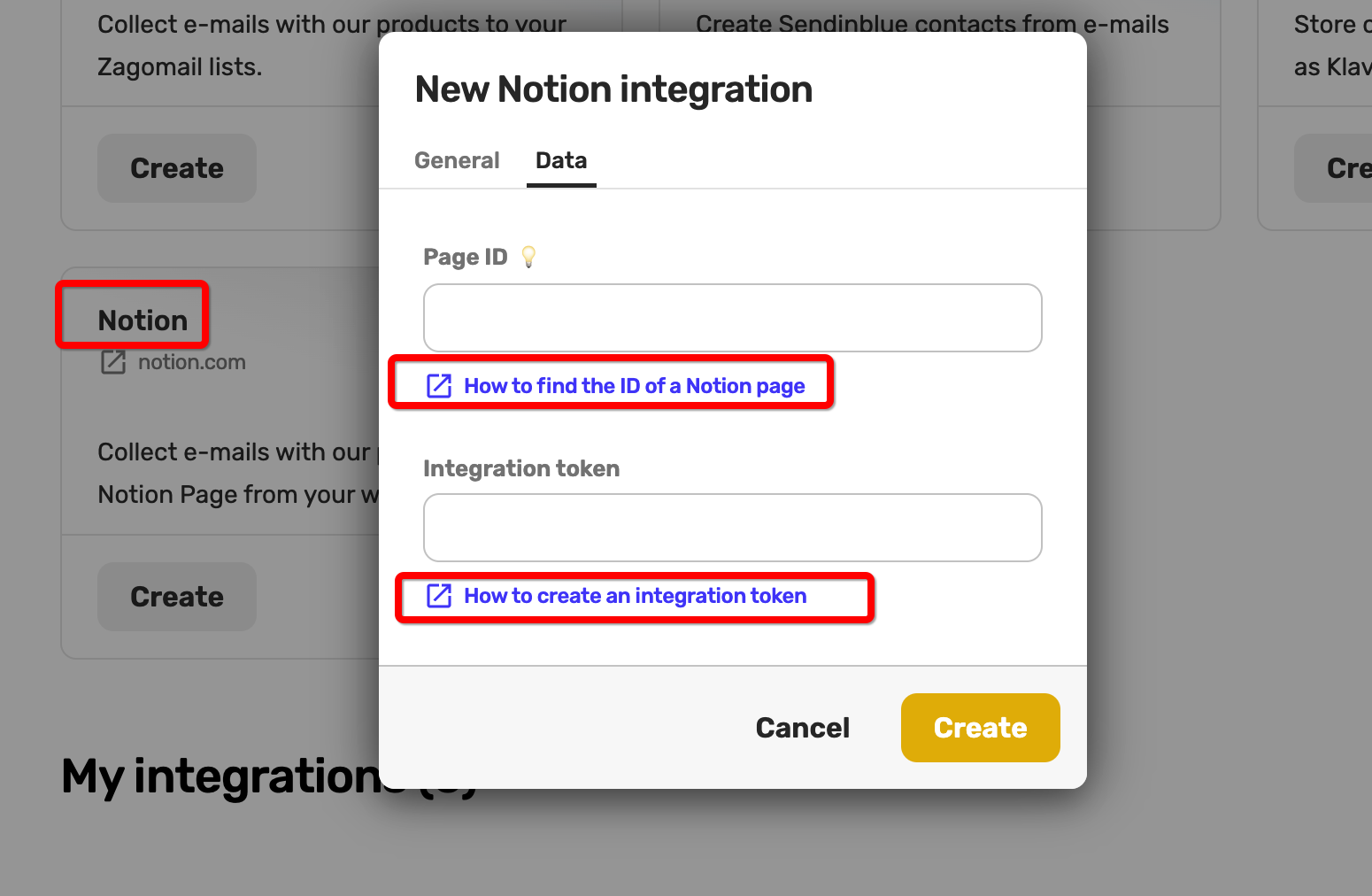Switch to the General tab

coord(457,160)
